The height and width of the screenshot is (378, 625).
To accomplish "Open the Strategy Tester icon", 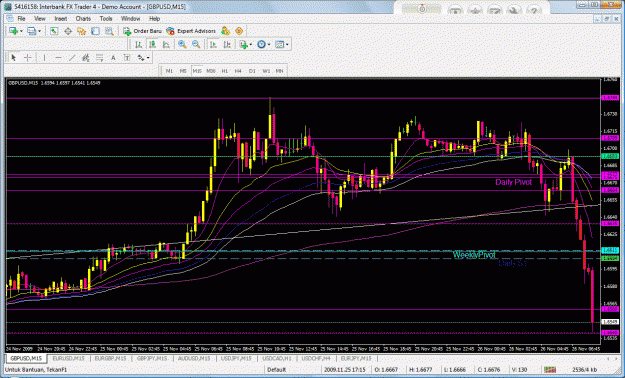I will coord(109,31).
